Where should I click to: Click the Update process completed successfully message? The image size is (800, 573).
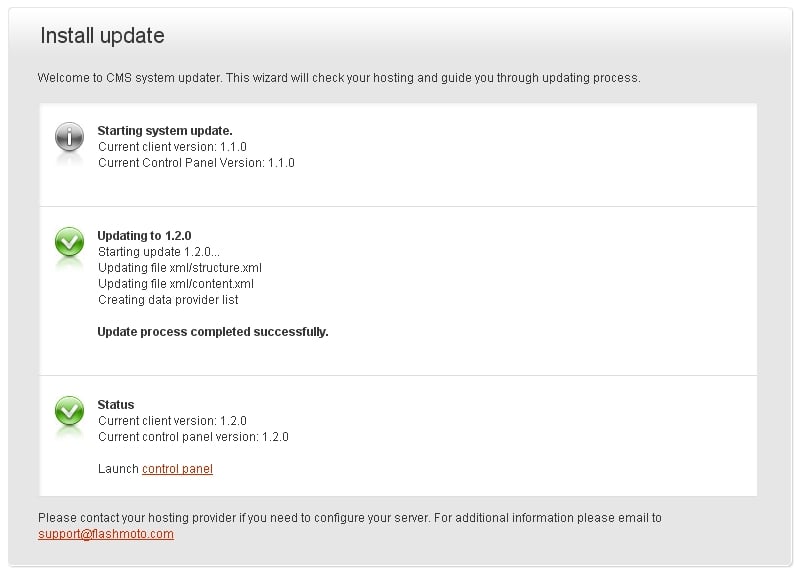click(x=213, y=332)
